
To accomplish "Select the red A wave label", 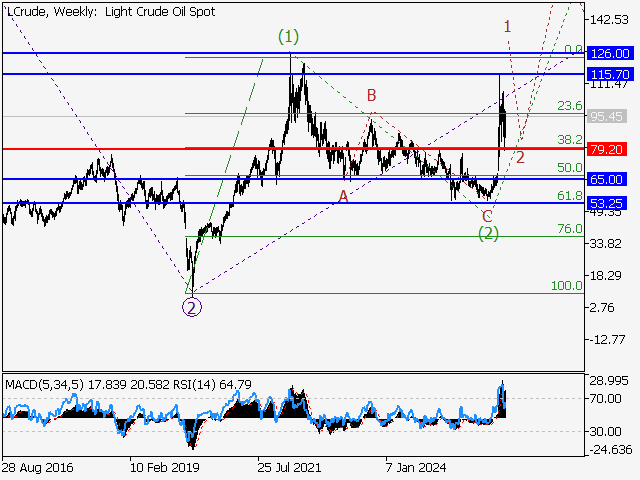I will (x=343, y=197).
